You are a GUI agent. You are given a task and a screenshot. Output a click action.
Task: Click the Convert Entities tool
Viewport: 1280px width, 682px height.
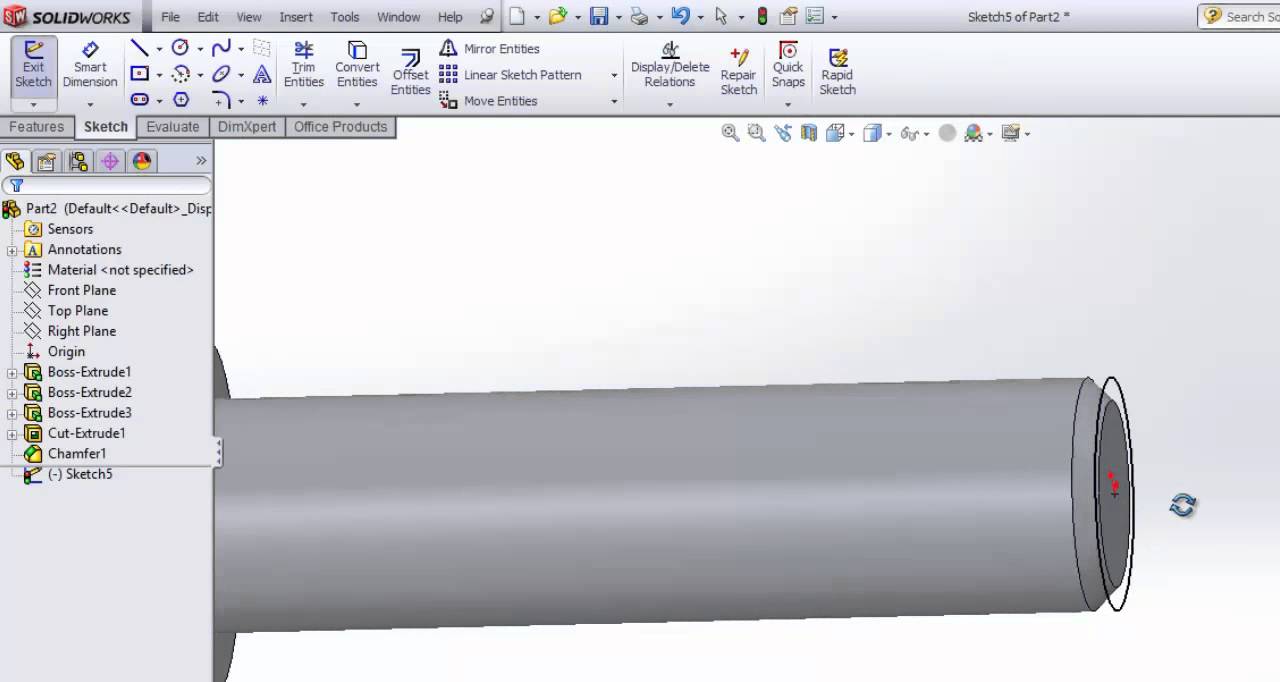(357, 65)
